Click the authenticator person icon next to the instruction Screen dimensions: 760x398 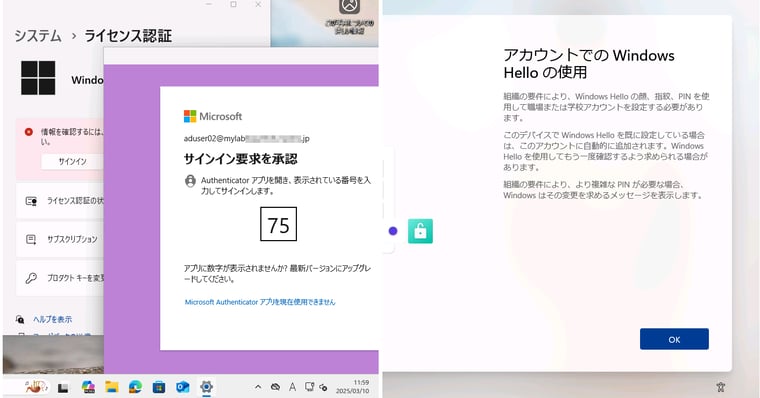(190, 181)
